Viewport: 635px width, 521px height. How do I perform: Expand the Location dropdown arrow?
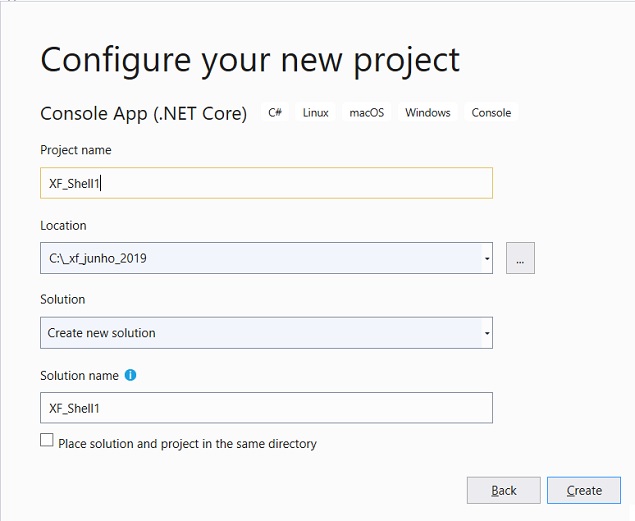(487, 258)
